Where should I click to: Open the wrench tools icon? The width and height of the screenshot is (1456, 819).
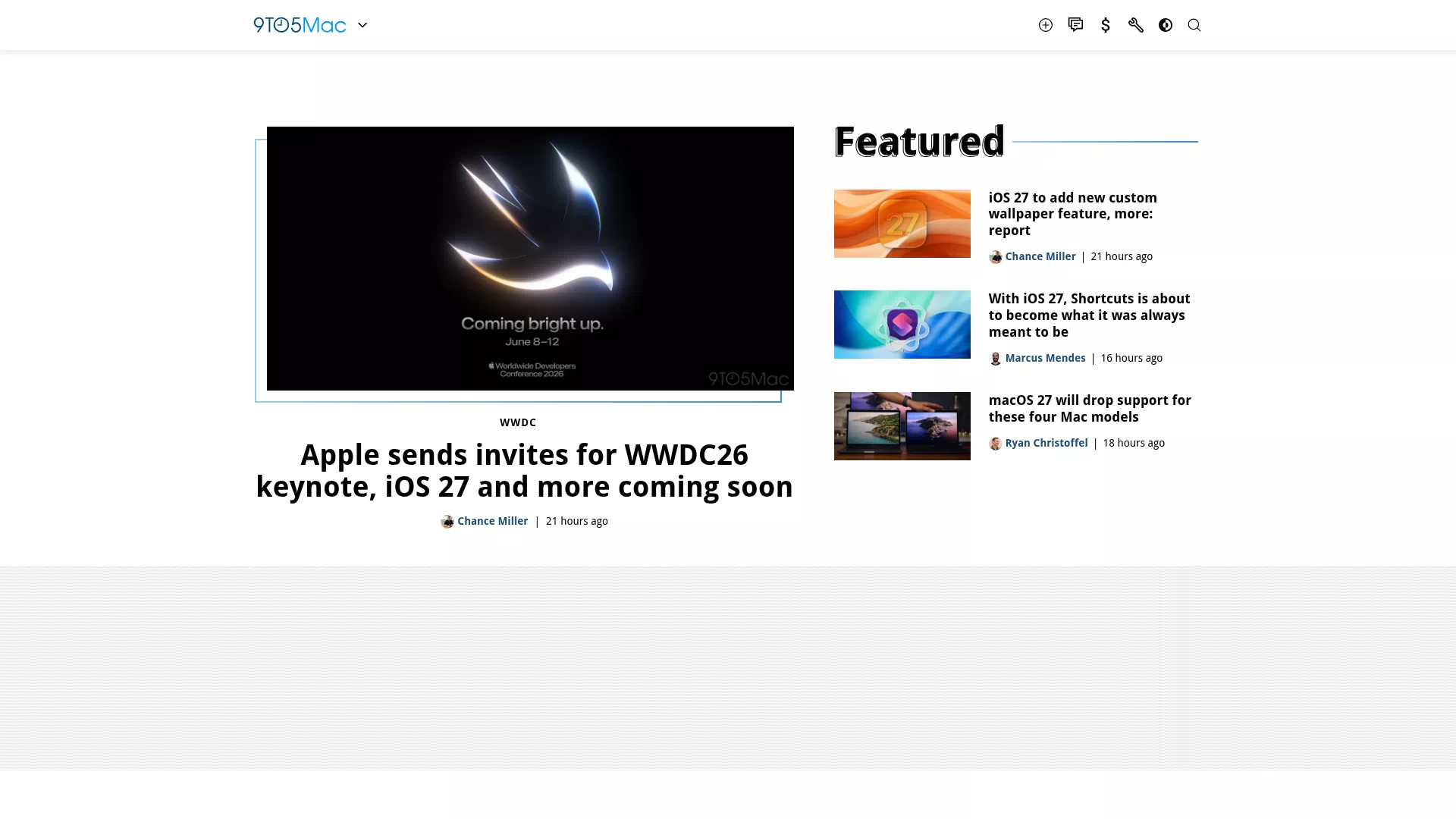point(1135,25)
